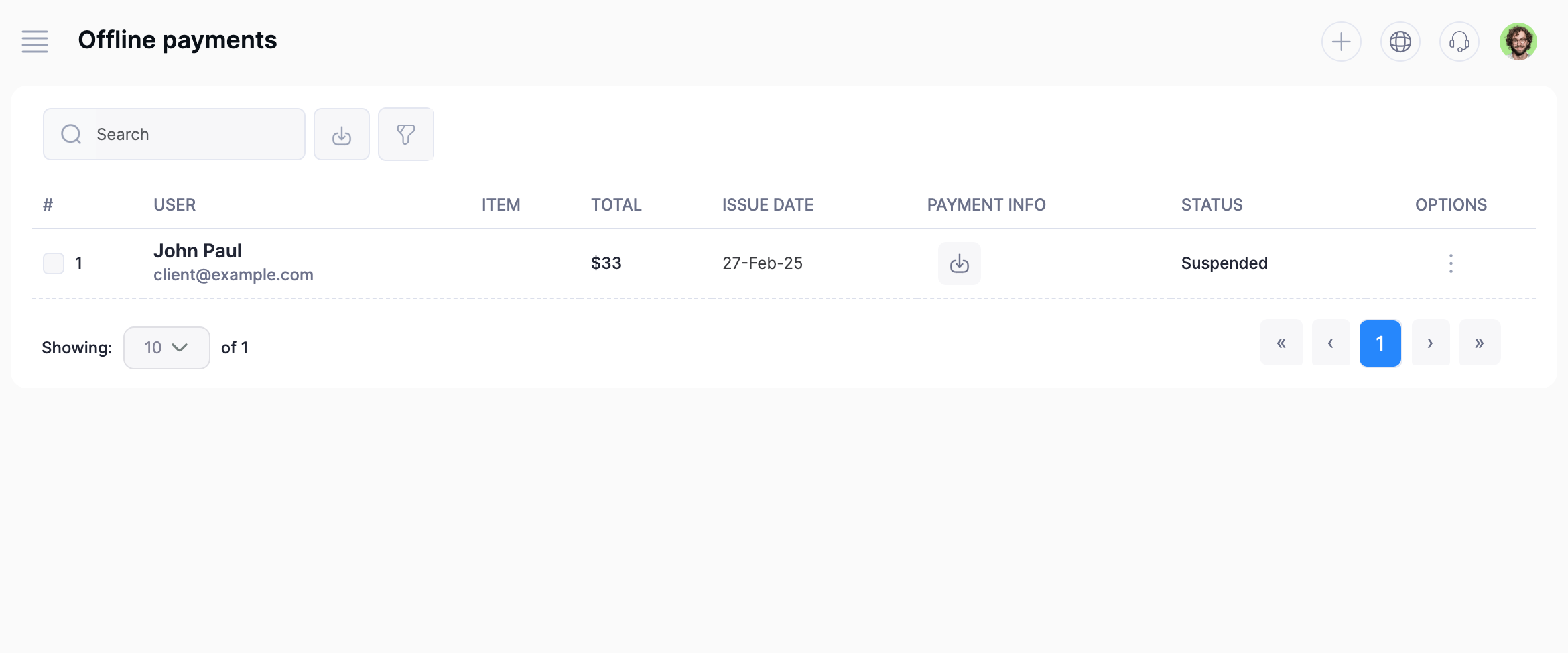1568x653 pixels.
Task: Open the funnel filter options
Action: pyautogui.click(x=406, y=135)
